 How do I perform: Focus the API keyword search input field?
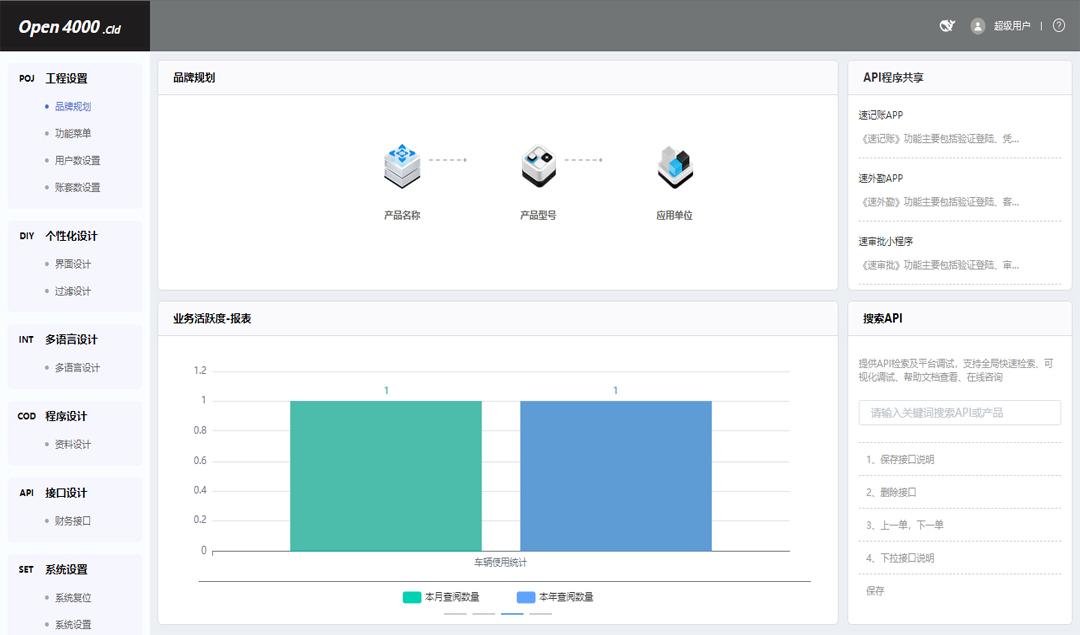pyautogui.click(x=959, y=413)
